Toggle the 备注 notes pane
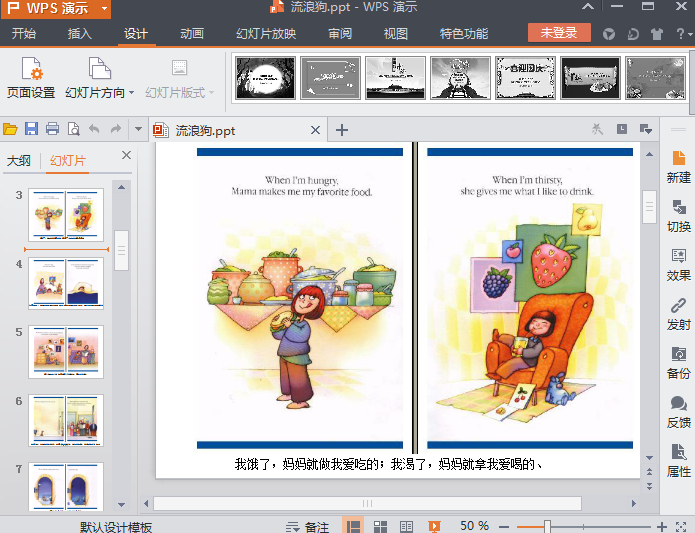The width and height of the screenshot is (695, 533). 308,527
